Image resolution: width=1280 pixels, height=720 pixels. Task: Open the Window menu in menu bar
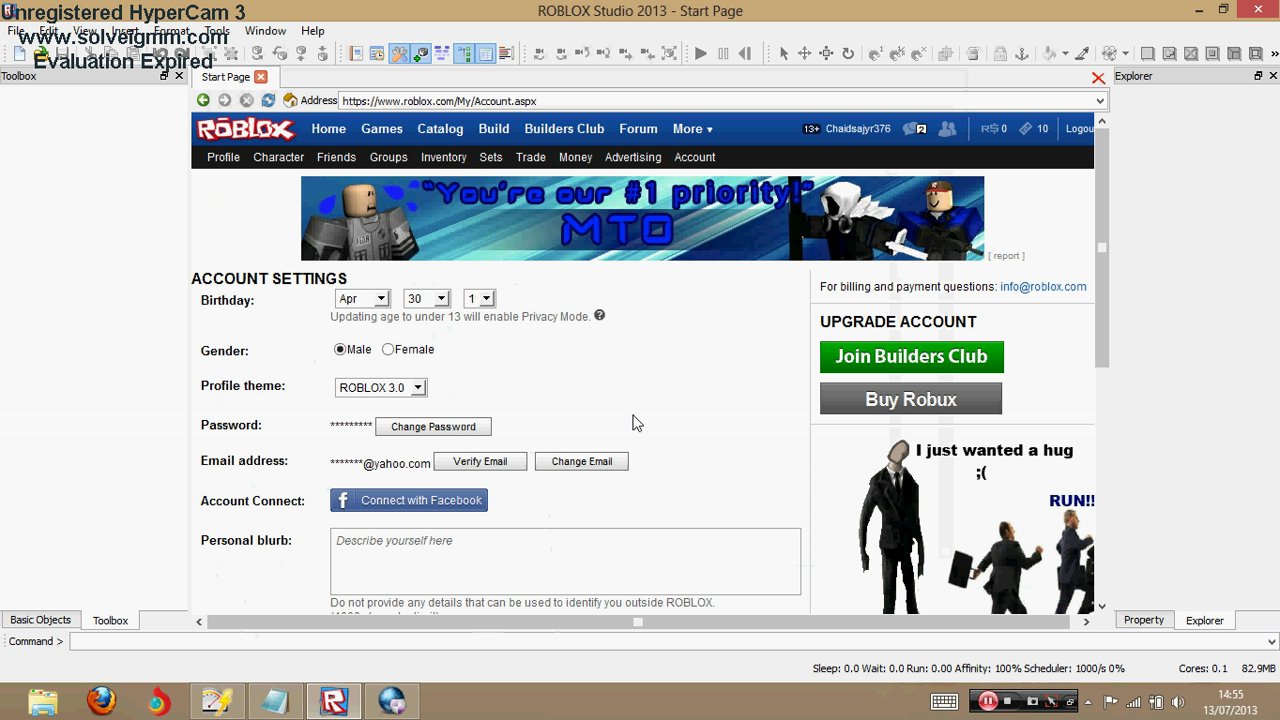[265, 31]
